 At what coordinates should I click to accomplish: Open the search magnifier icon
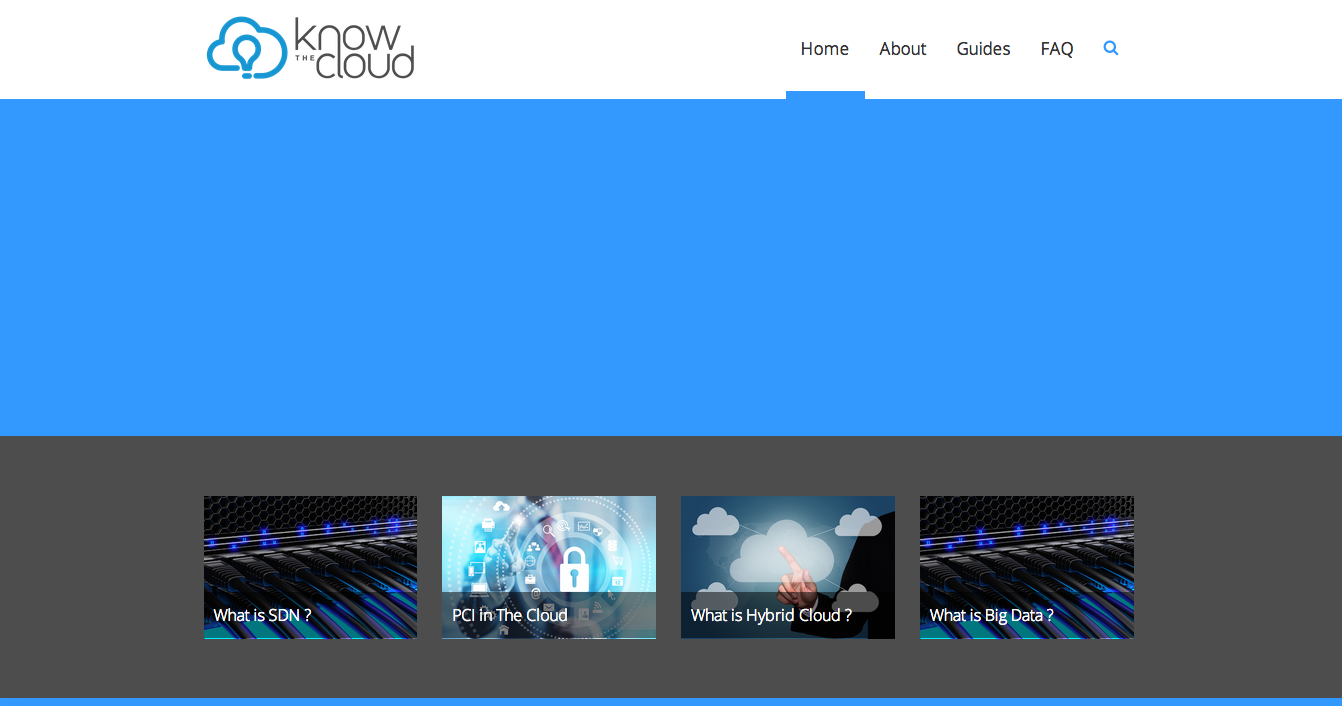tap(1111, 48)
